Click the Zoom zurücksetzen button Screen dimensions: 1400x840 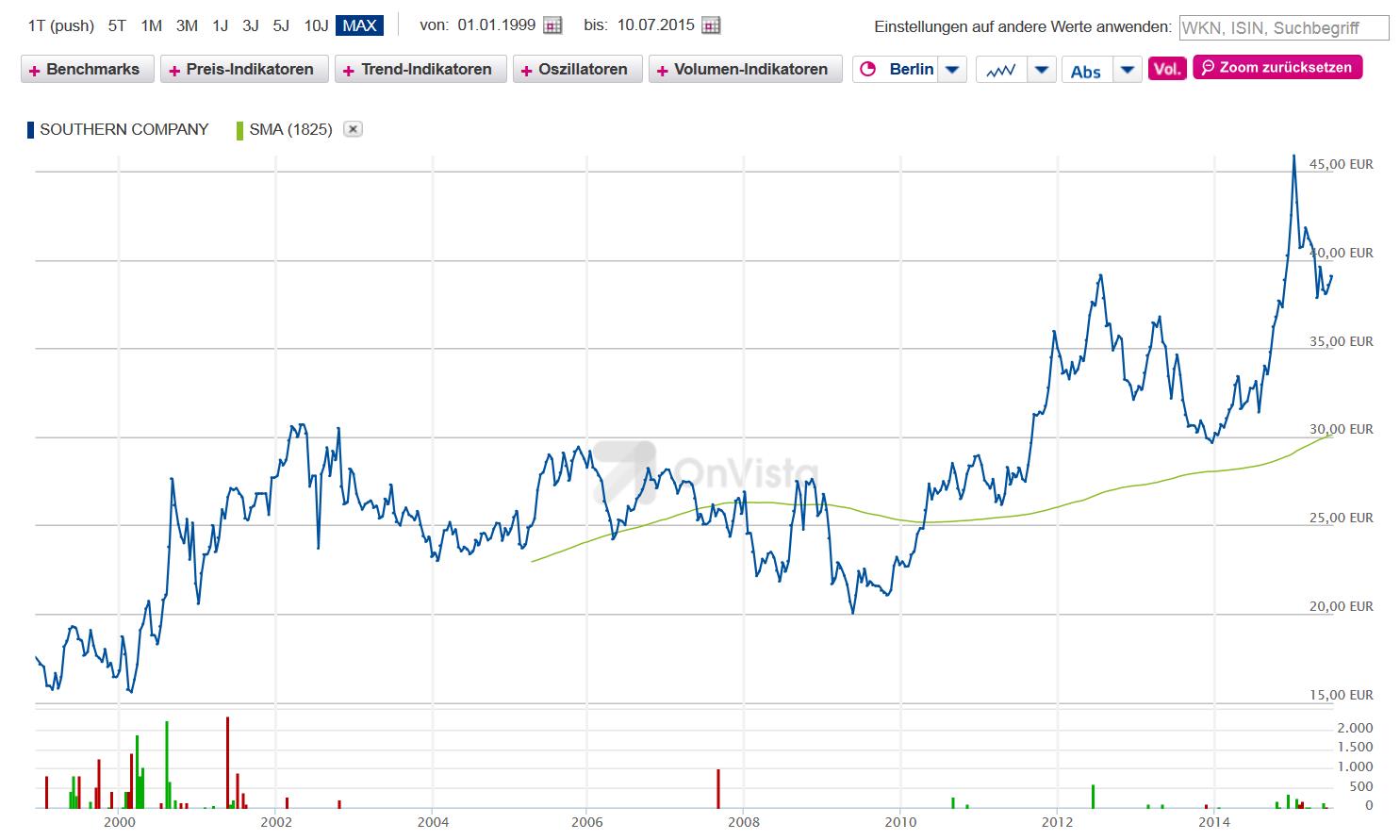[x=1277, y=68]
